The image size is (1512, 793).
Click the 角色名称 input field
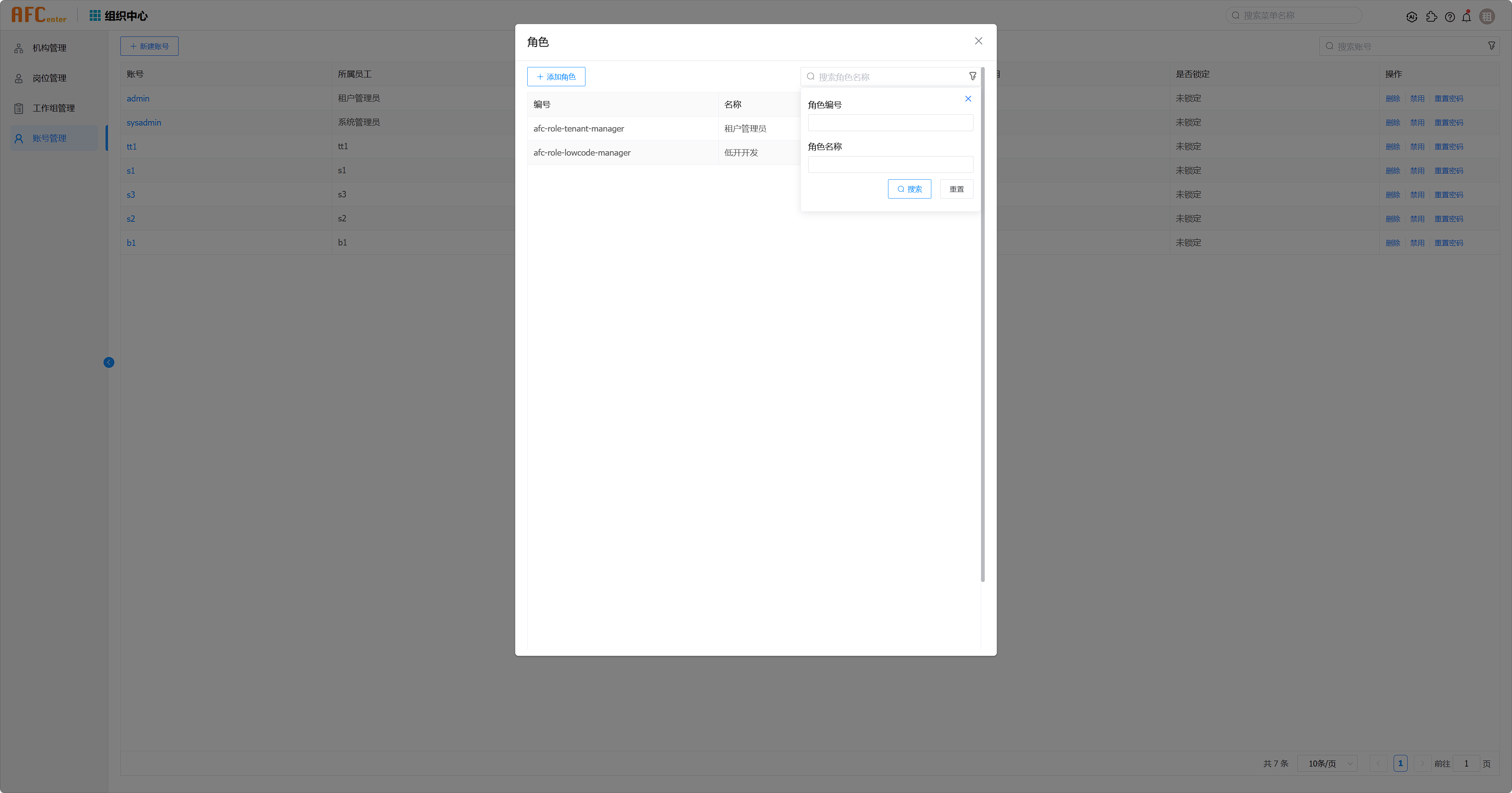pyautogui.click(x=890, y=164)
